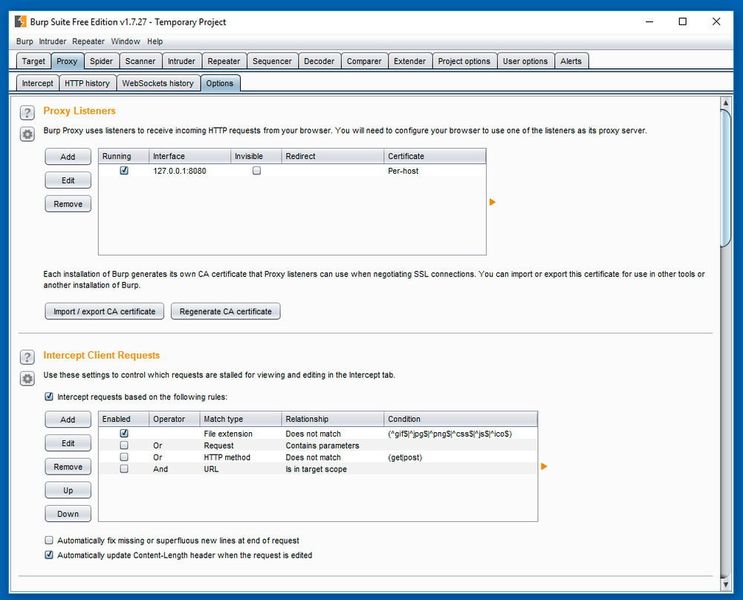Disable intercept requests based on rules
This screenshot has height=600, width=743.
(x=49, y=396)
